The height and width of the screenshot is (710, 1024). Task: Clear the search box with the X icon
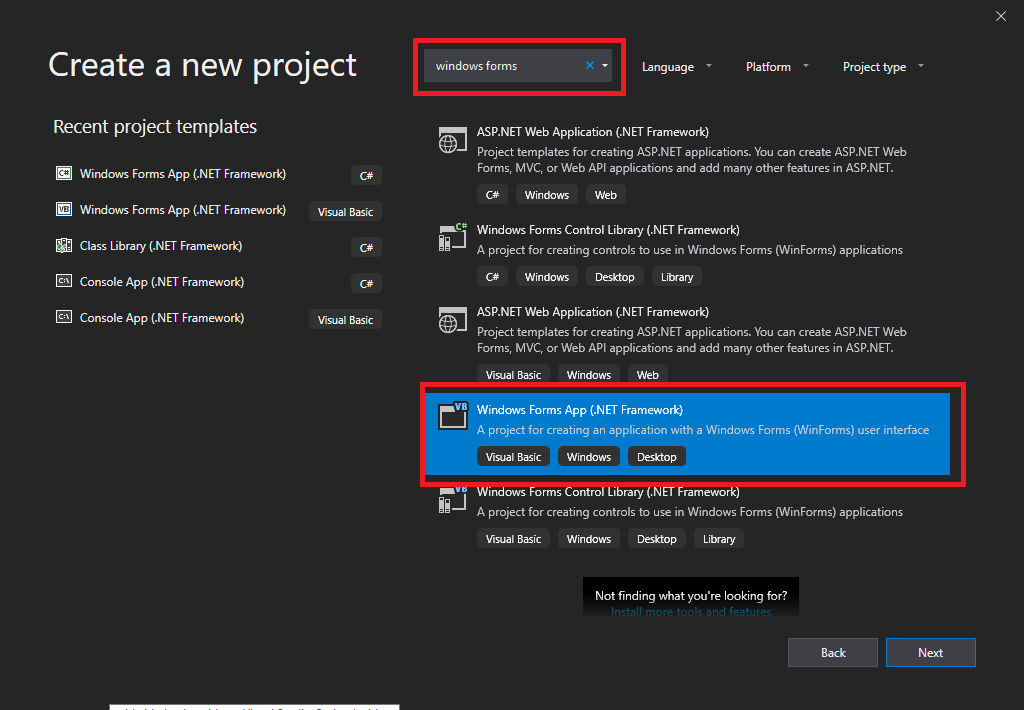[590, 65]
